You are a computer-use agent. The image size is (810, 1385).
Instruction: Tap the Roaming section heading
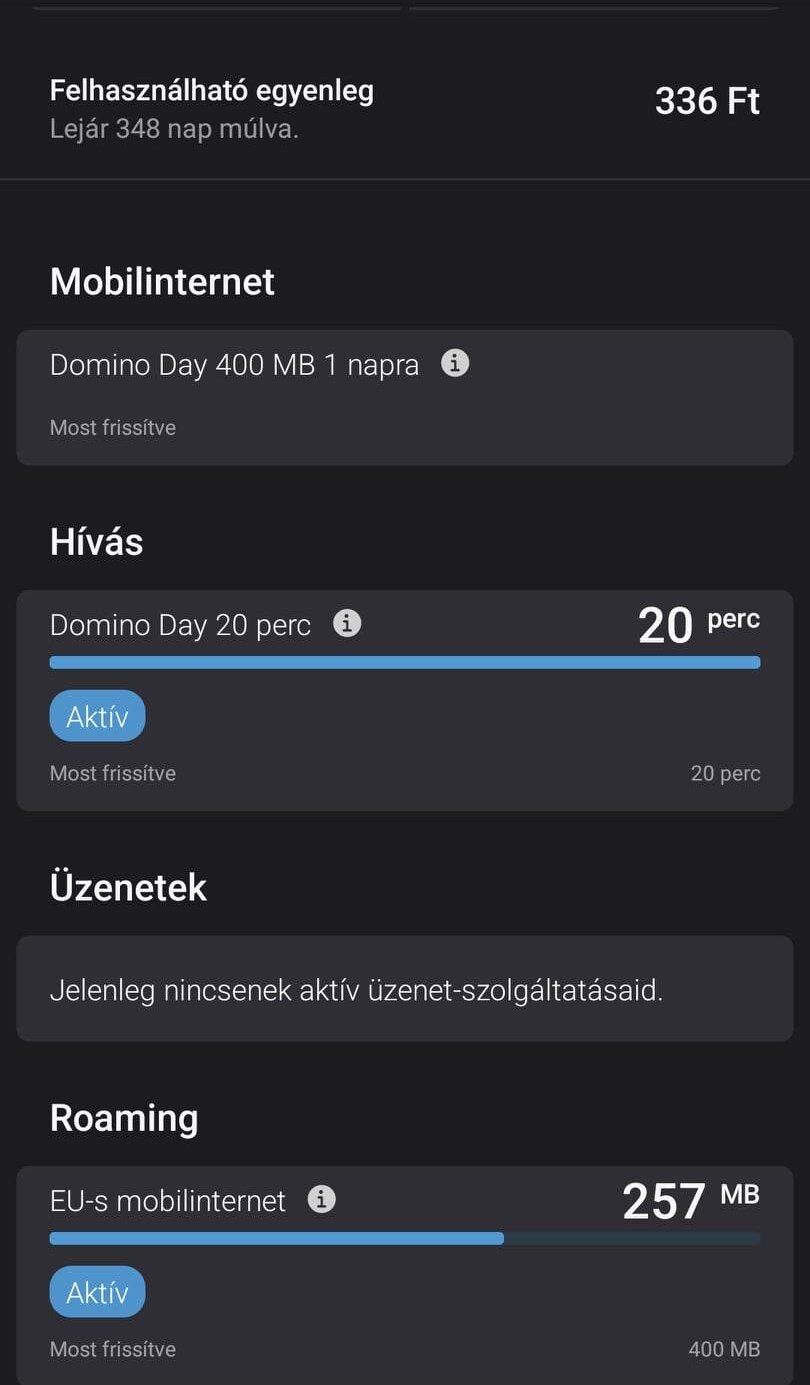point(124,1118)
